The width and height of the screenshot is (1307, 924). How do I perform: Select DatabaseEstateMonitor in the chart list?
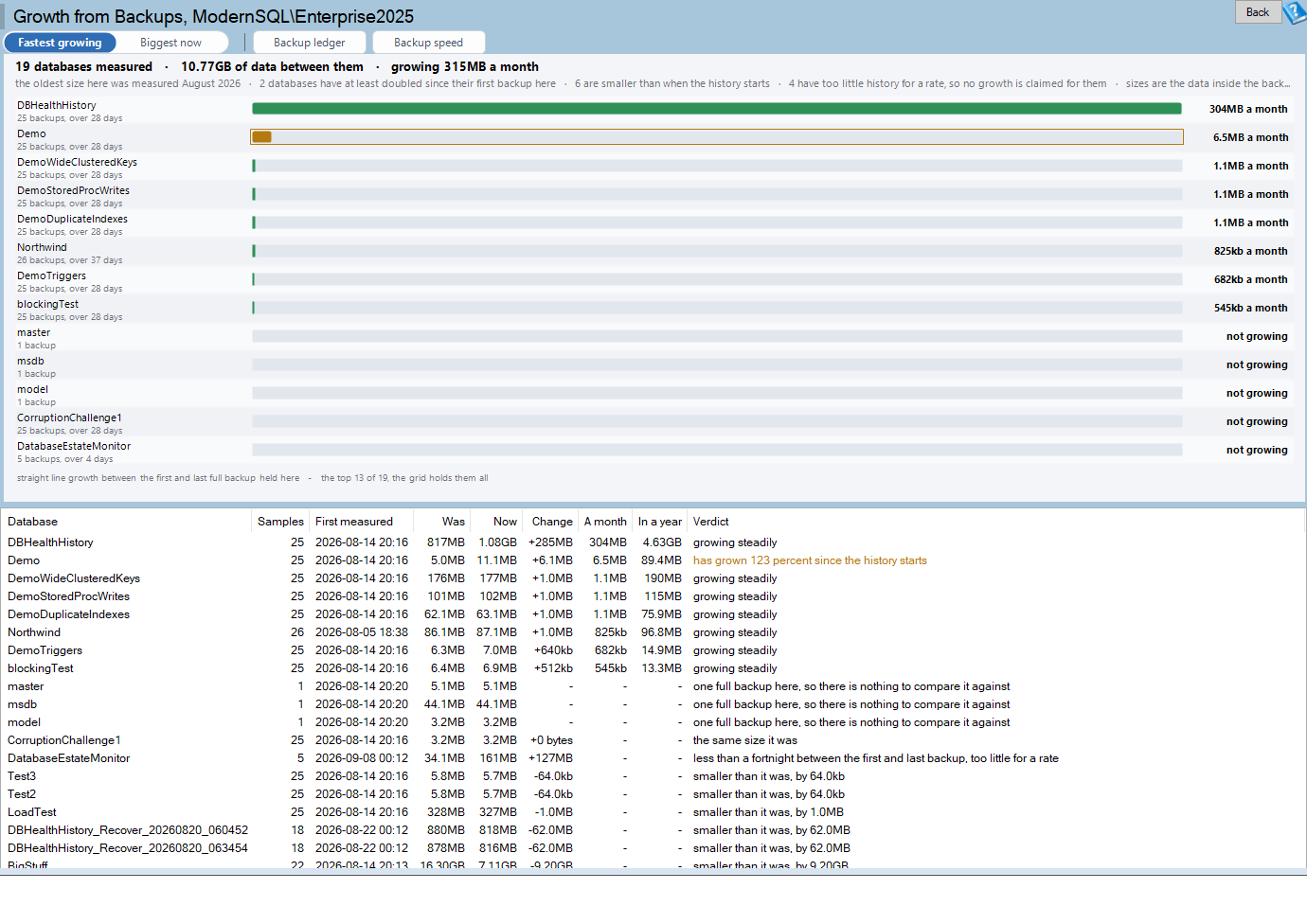74,446
